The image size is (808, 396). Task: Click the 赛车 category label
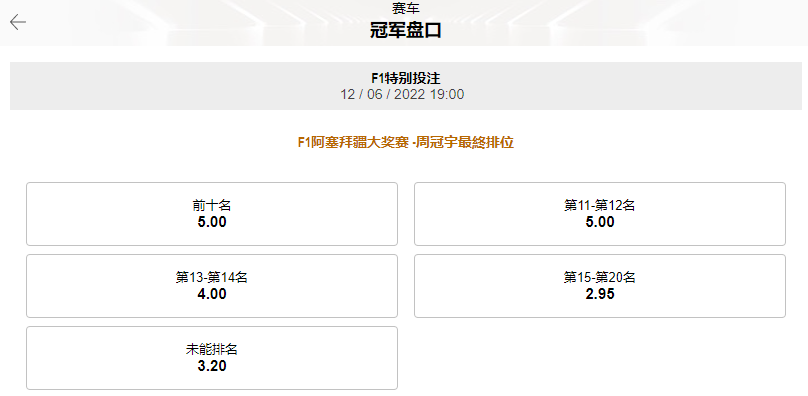(406, 8)
